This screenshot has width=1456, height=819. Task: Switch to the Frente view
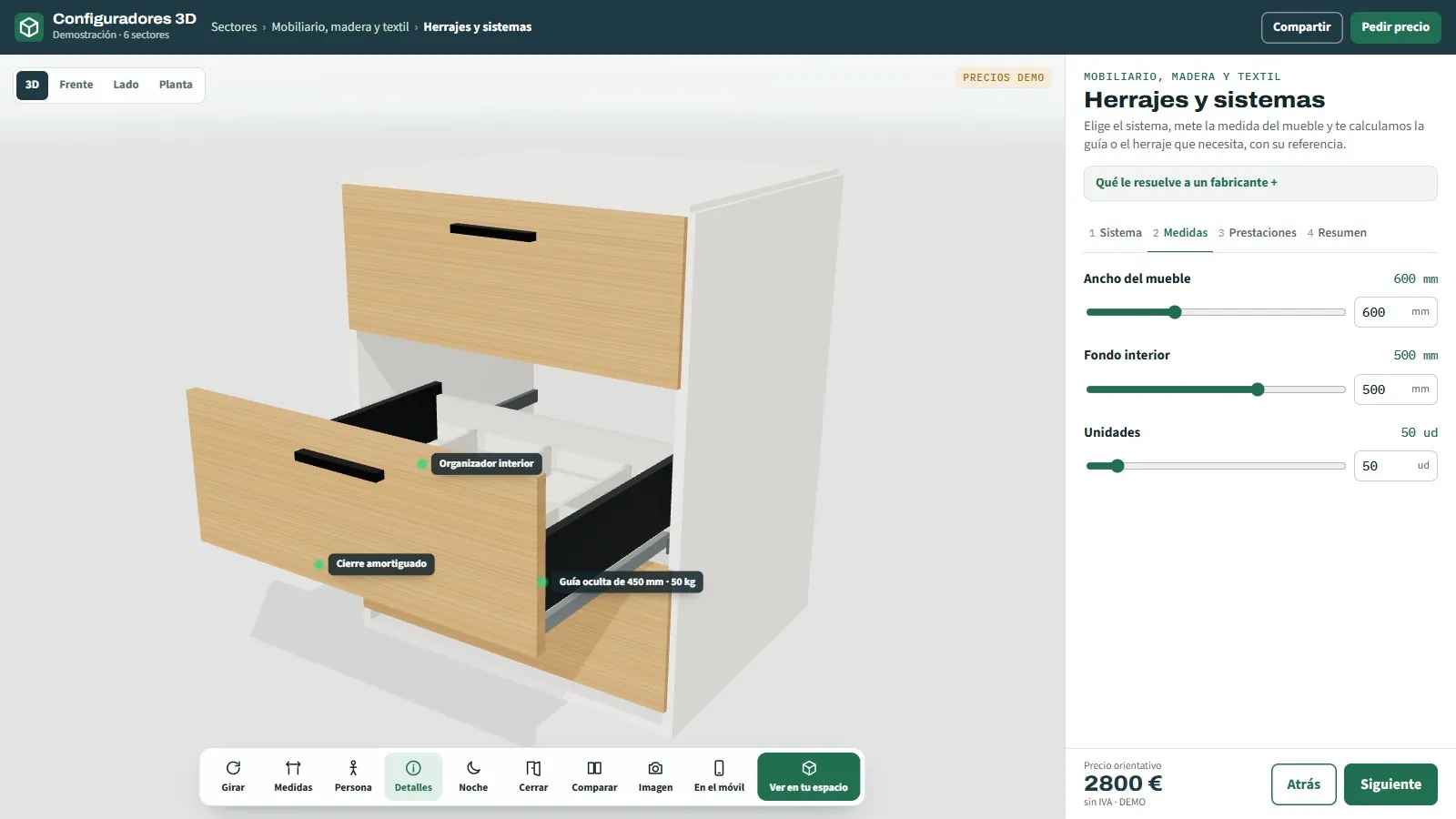click(76, 85)
